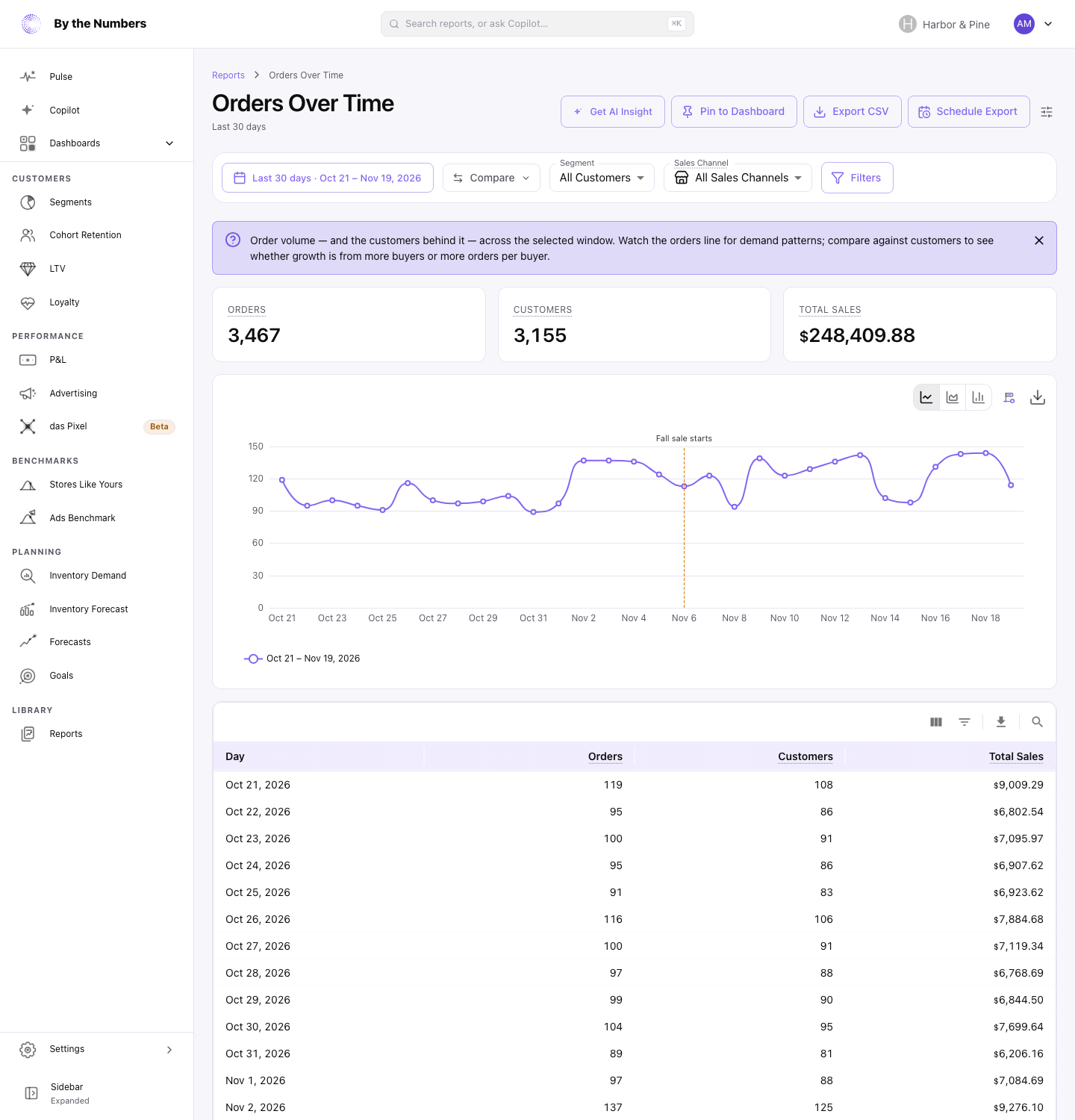Open Compare dropdown
1075x1120 pixels.
click(x=491, y=178)
